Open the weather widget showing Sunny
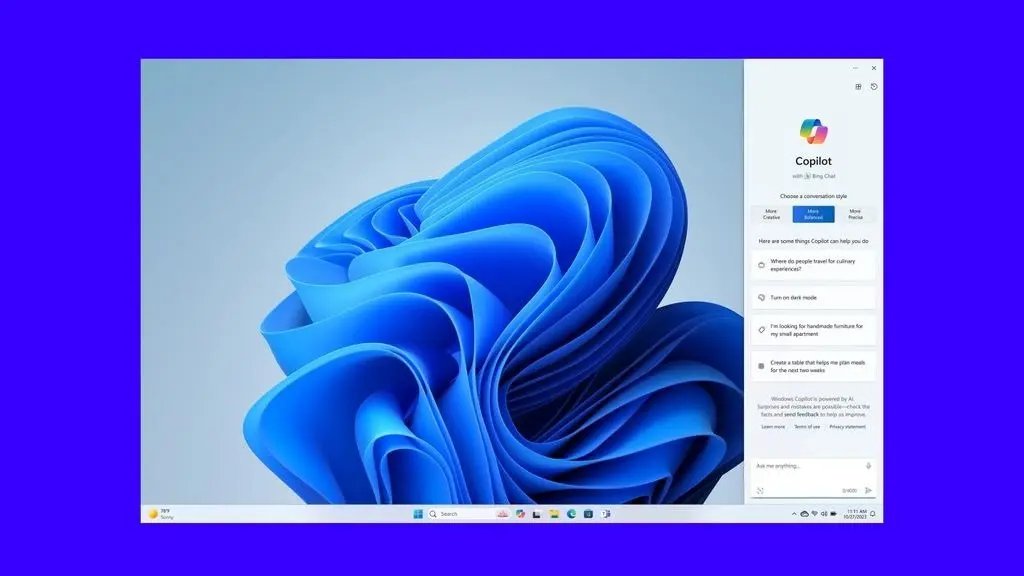The width and height of the screenshot is (1024, 576). [x=161, y=514]
